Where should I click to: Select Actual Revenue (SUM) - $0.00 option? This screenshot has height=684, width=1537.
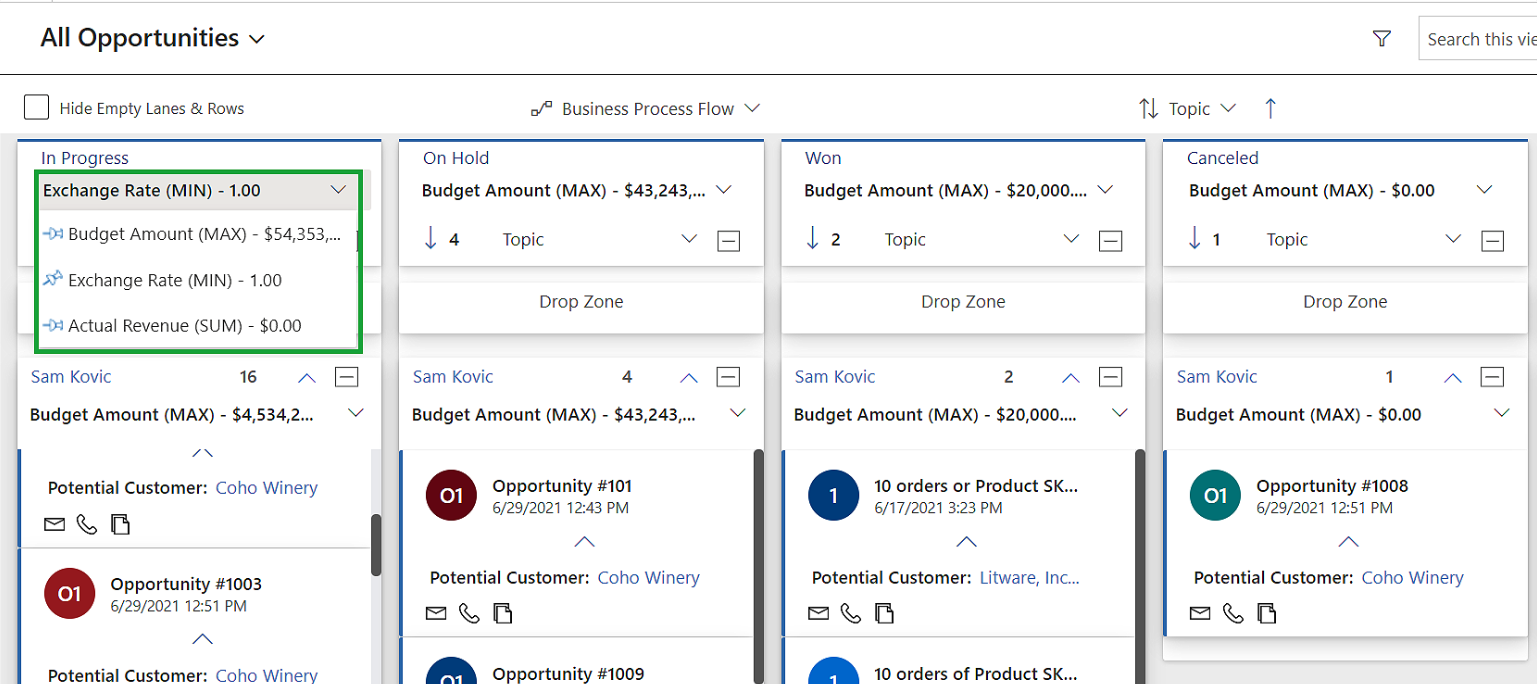(198, 326)
